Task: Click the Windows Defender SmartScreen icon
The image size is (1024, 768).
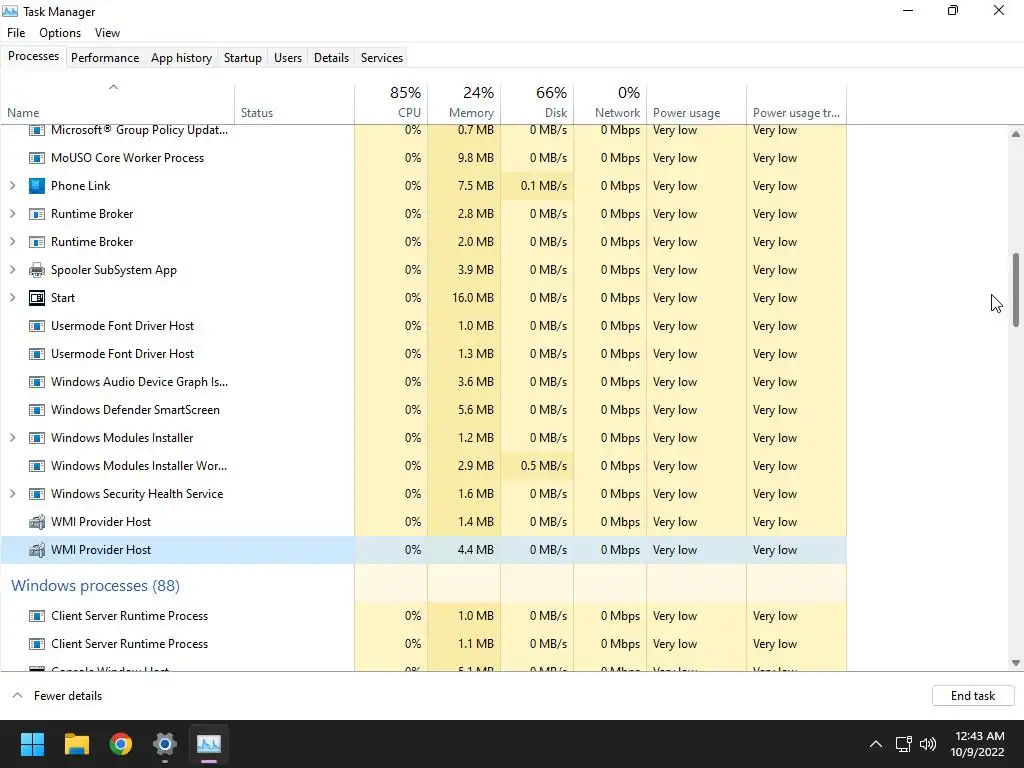Action: click(37, 410)
